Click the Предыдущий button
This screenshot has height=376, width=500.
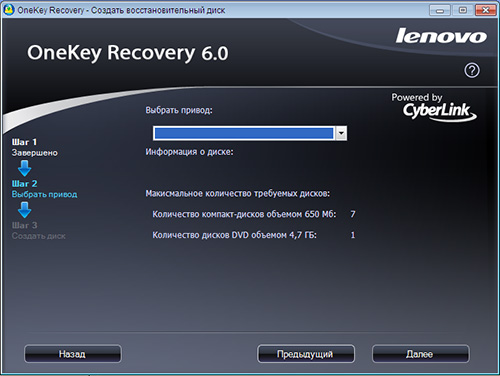pyautogui.click(x=306, y=354)
